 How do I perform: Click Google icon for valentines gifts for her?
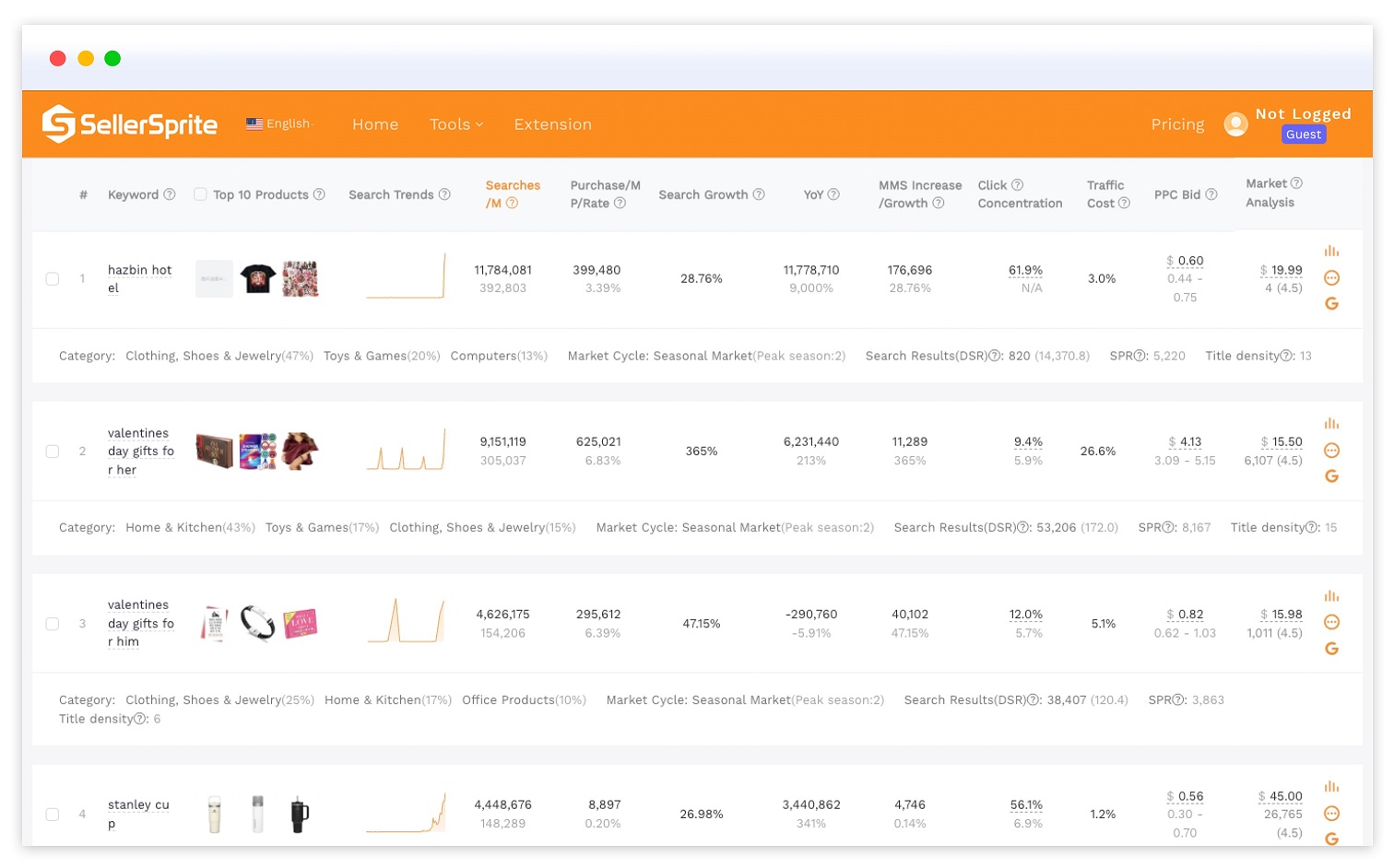(1331, 476)
